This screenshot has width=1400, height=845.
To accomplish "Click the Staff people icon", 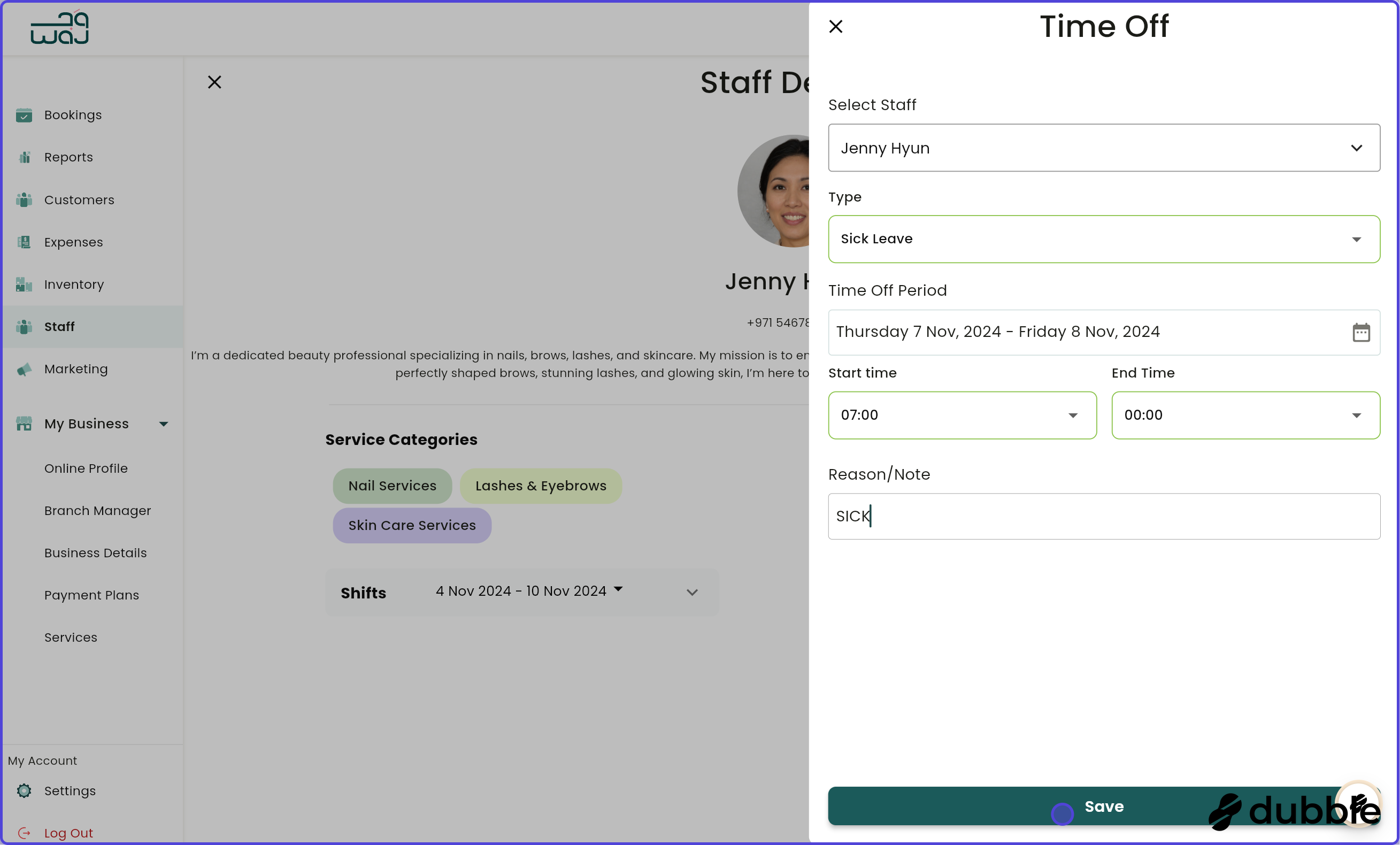I will [x=25, y=327].
